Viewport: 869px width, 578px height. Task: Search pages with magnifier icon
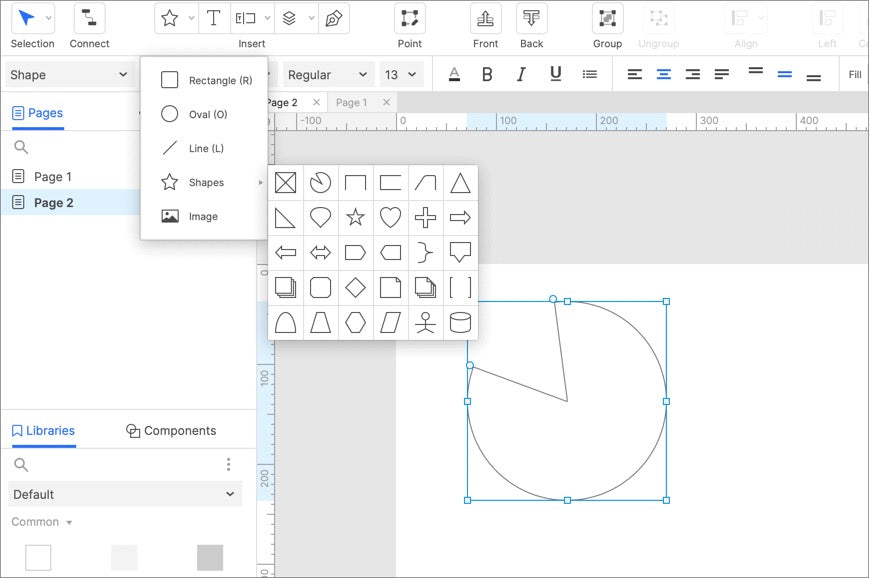[x=21, y=147]
